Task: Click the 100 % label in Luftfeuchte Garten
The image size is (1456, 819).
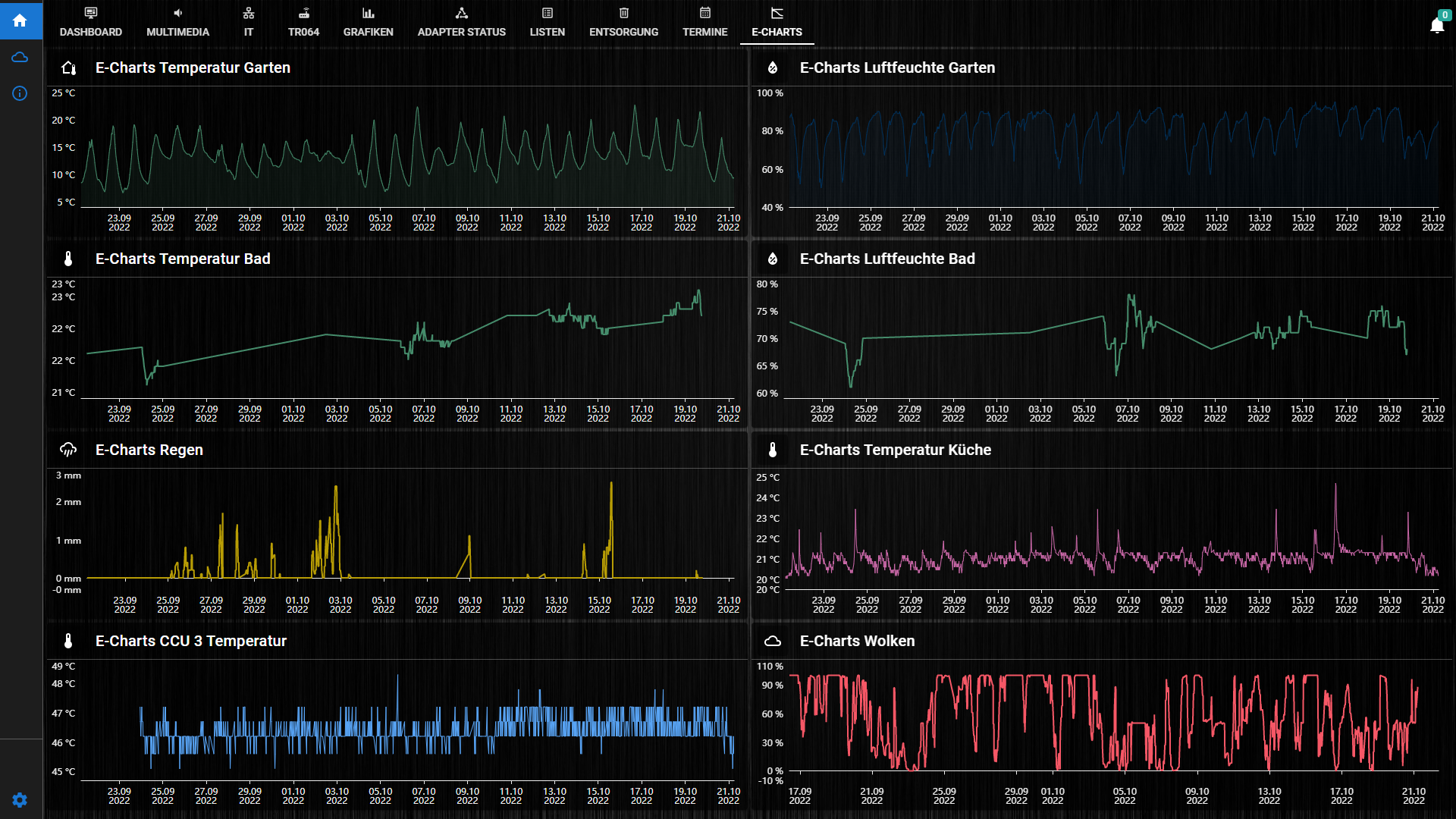Action: 770,93
